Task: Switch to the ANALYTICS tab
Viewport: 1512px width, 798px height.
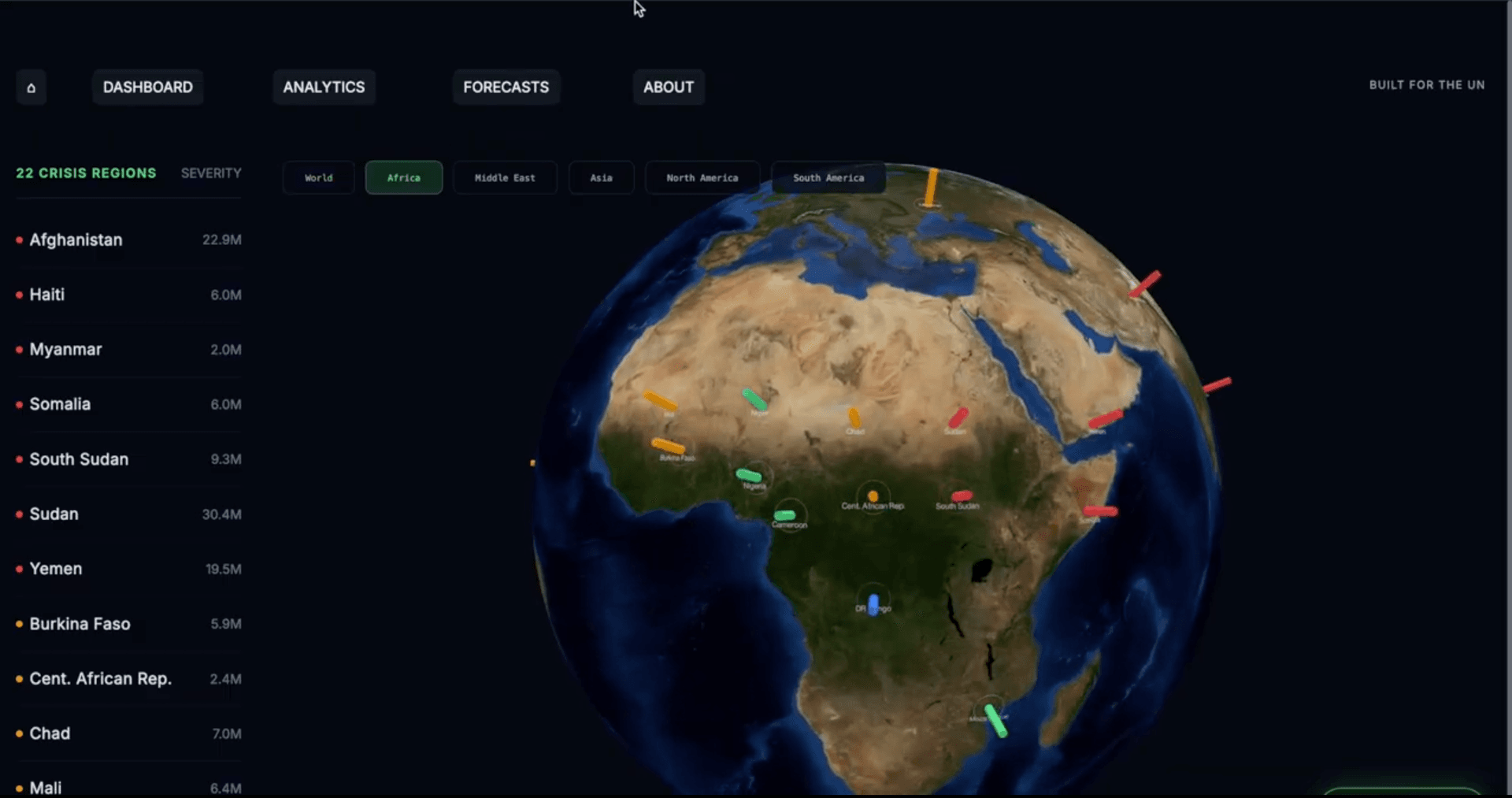Action: click(324, 87)
